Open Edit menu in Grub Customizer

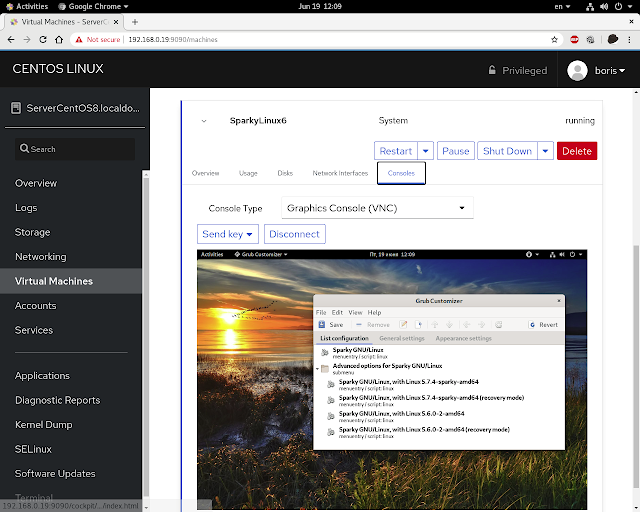[337, 312]
